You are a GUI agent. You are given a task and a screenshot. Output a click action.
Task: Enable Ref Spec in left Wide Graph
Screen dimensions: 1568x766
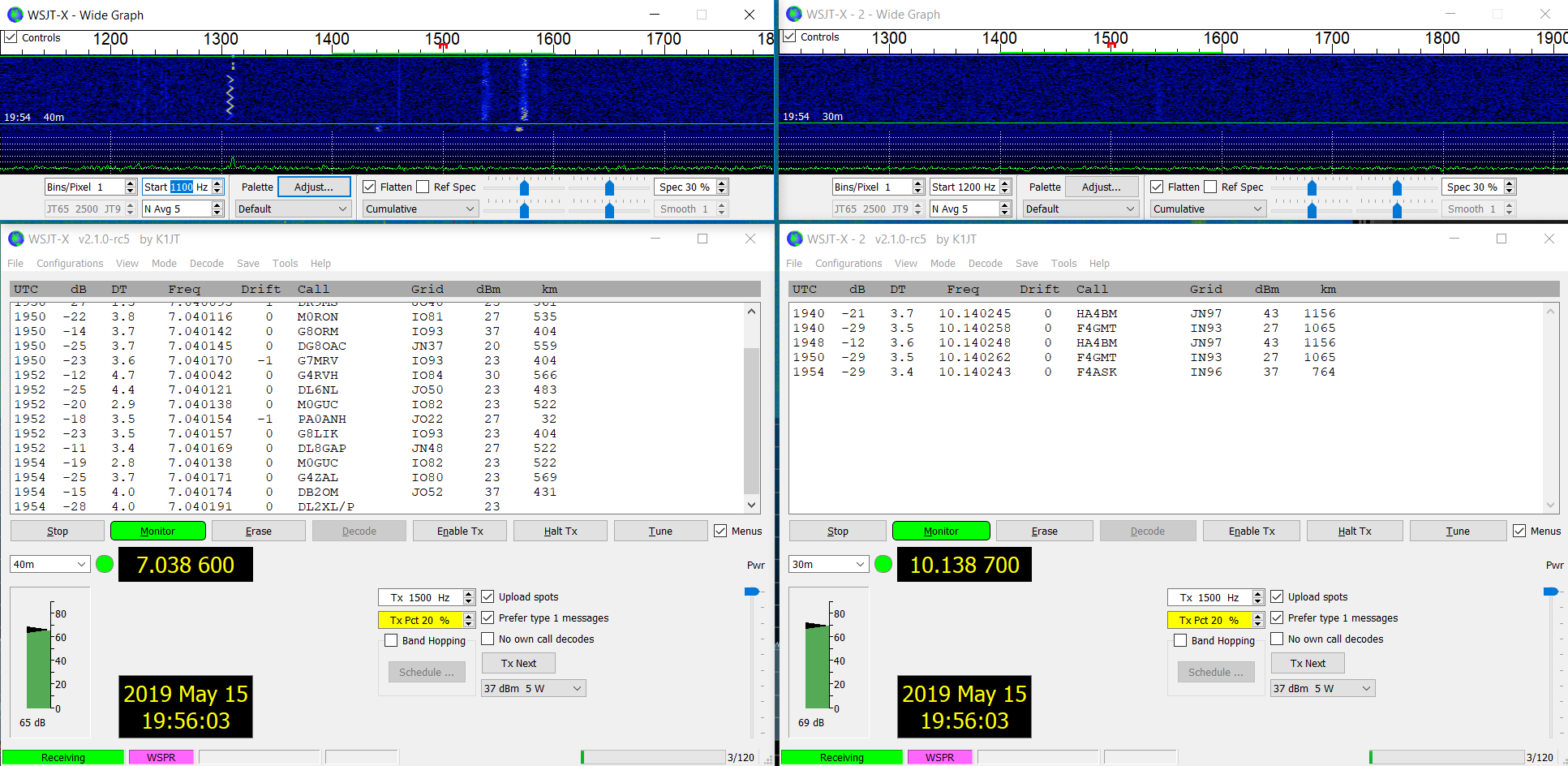click(423, 187)
